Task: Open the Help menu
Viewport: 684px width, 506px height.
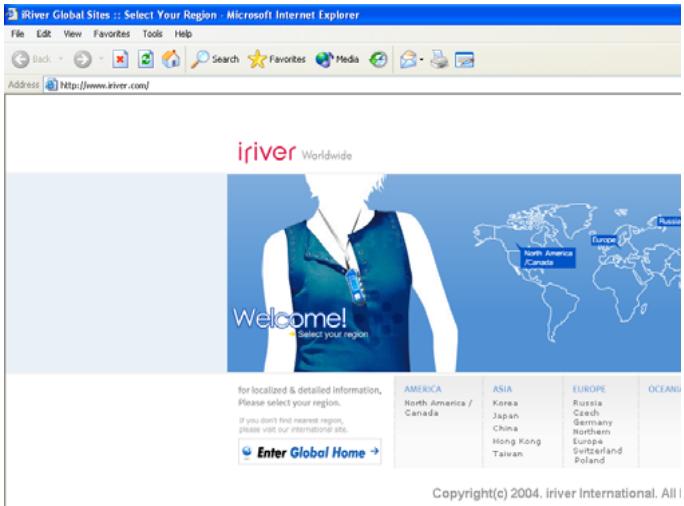Action: [x=183, y=34]
